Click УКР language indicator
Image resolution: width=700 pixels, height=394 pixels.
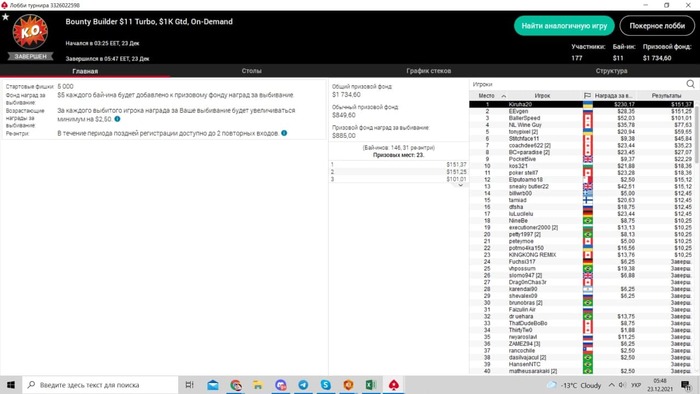tap(636, 385)
